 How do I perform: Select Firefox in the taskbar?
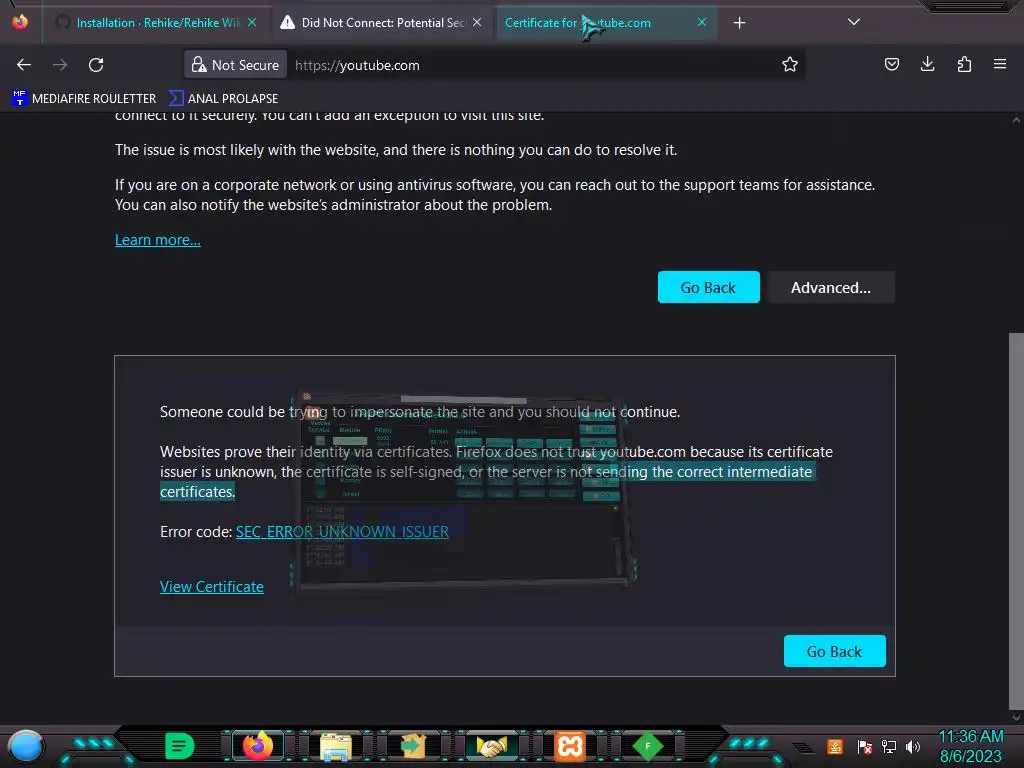pos(257,746)
